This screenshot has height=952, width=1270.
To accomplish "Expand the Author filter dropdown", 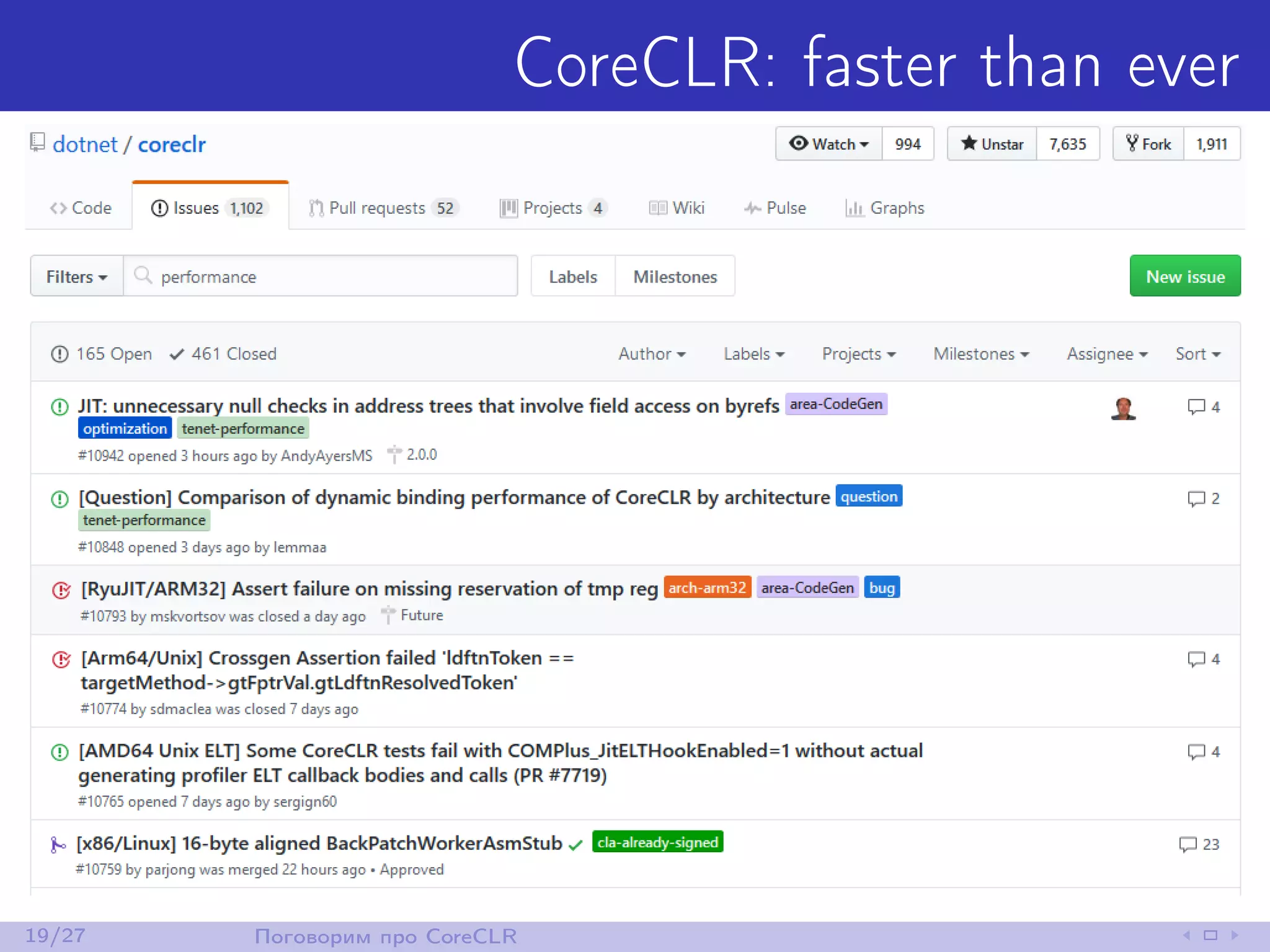I will click(652, 354).
